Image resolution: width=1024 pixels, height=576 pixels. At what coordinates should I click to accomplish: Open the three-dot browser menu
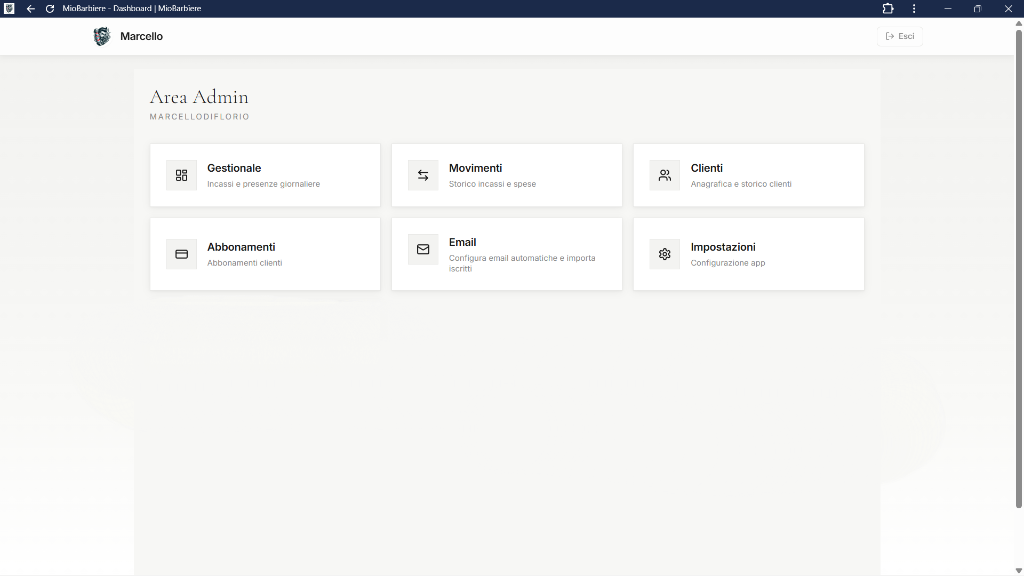point(914,8)
